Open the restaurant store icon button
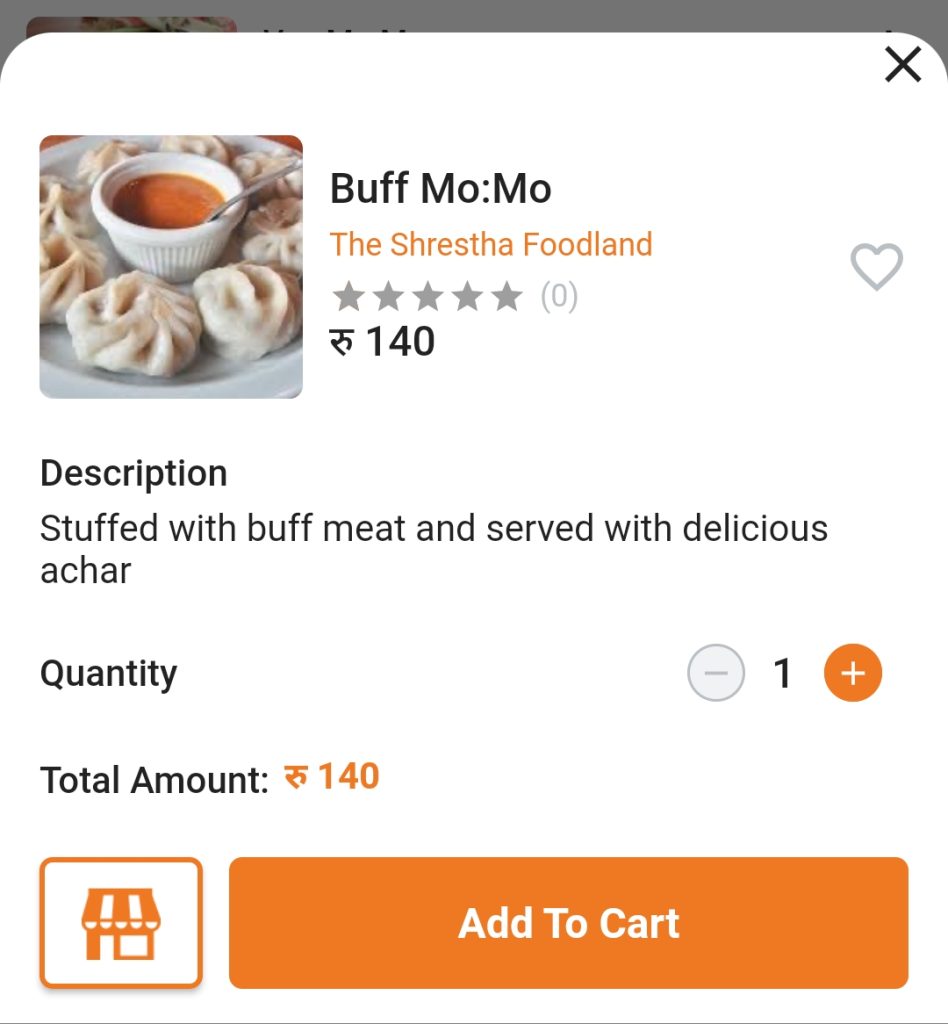 (121, 923)
